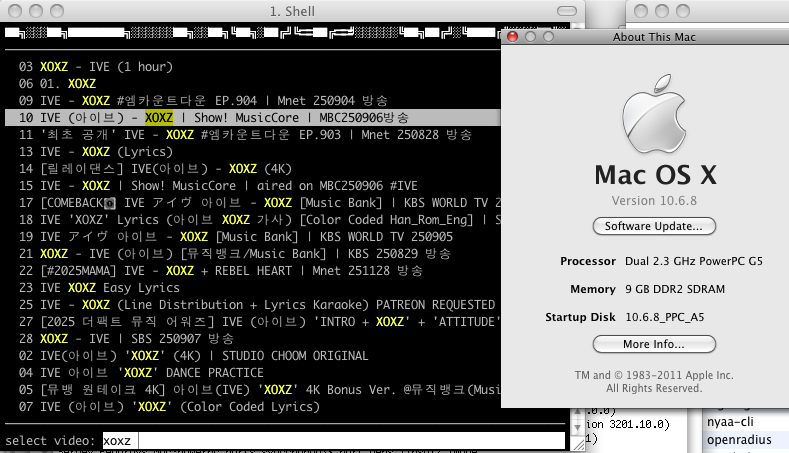The image size is (789, 453).
Task: Click the 1. Shell window title
Action: coord(292,11)
